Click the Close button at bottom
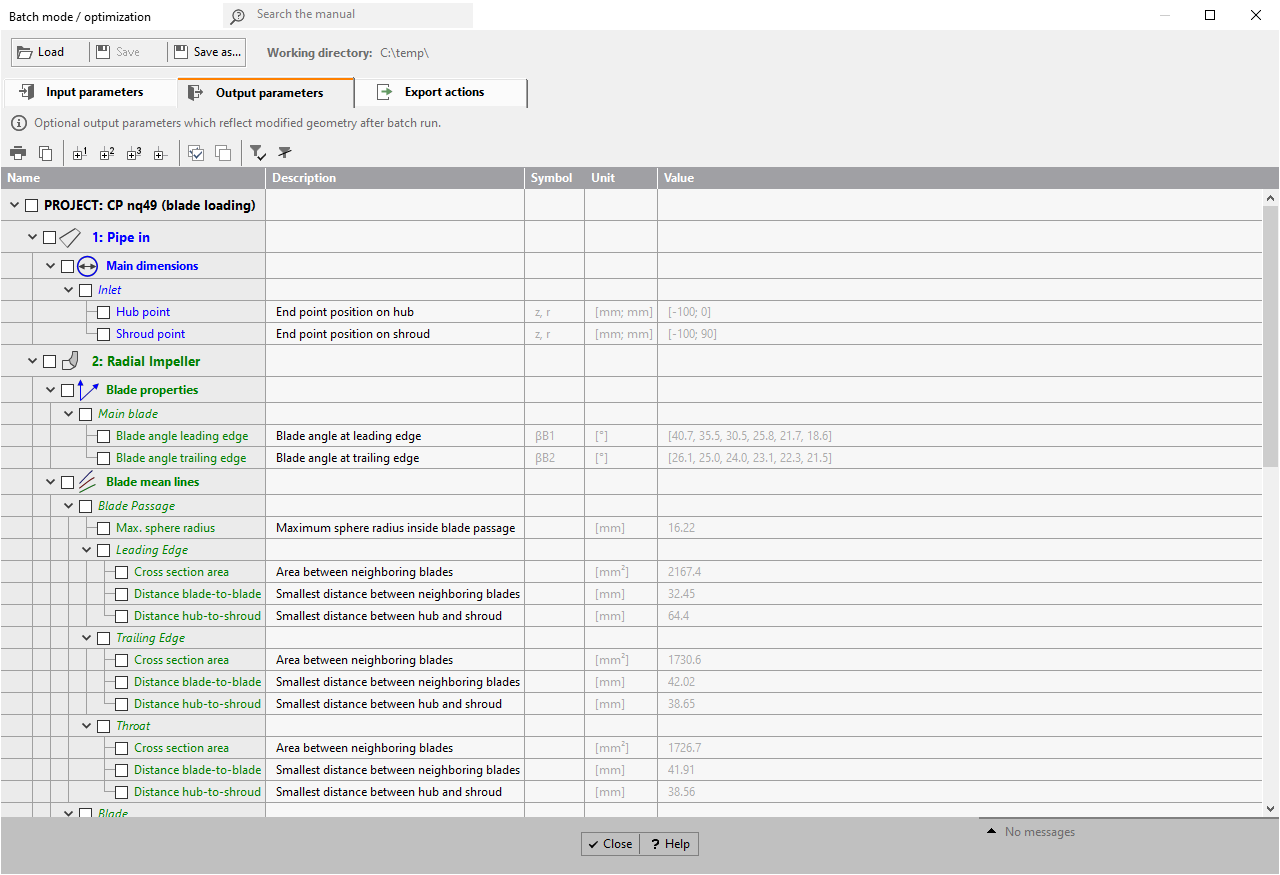 pos(610,844)
